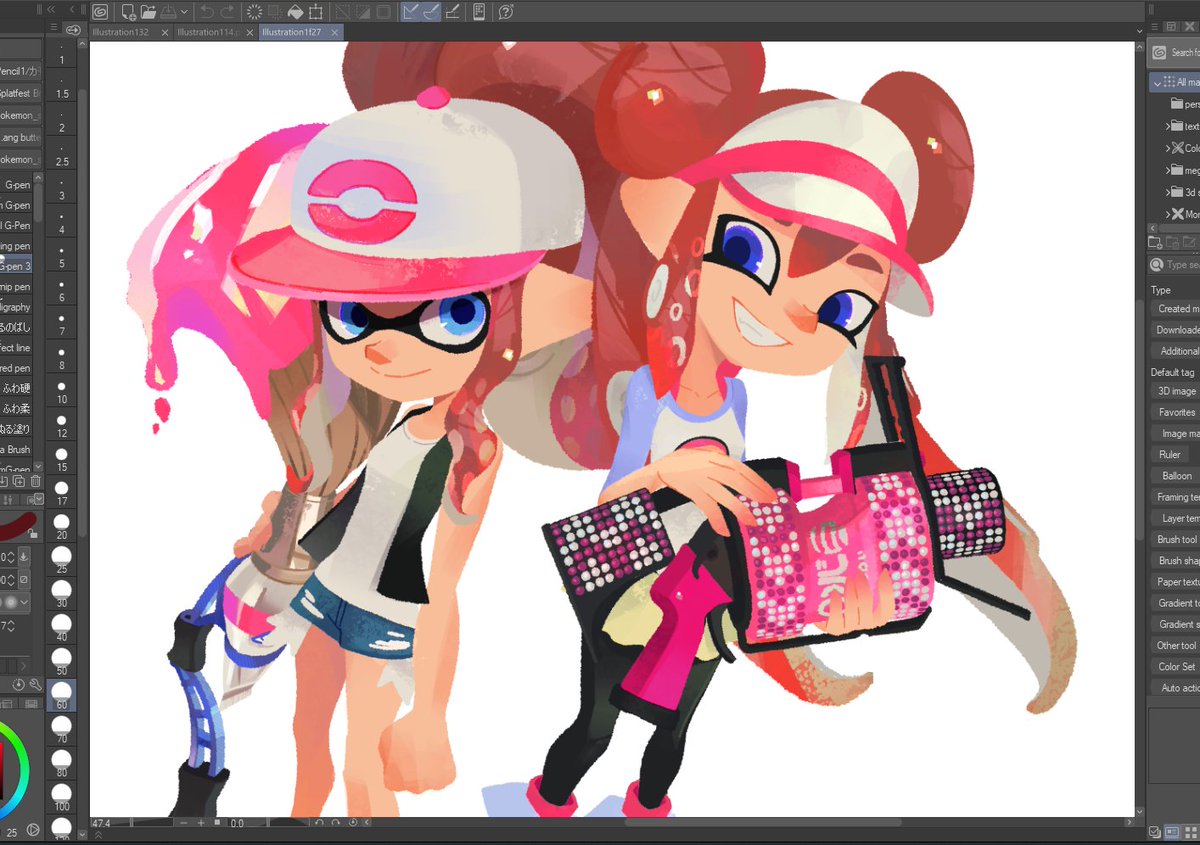Click the play arrow below color wheel
1200x845 pixels.
coord(33,829)
